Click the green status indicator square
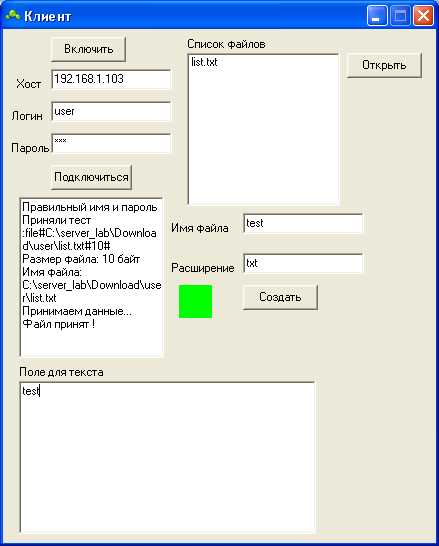439x546 pixels. coord(195,301)
